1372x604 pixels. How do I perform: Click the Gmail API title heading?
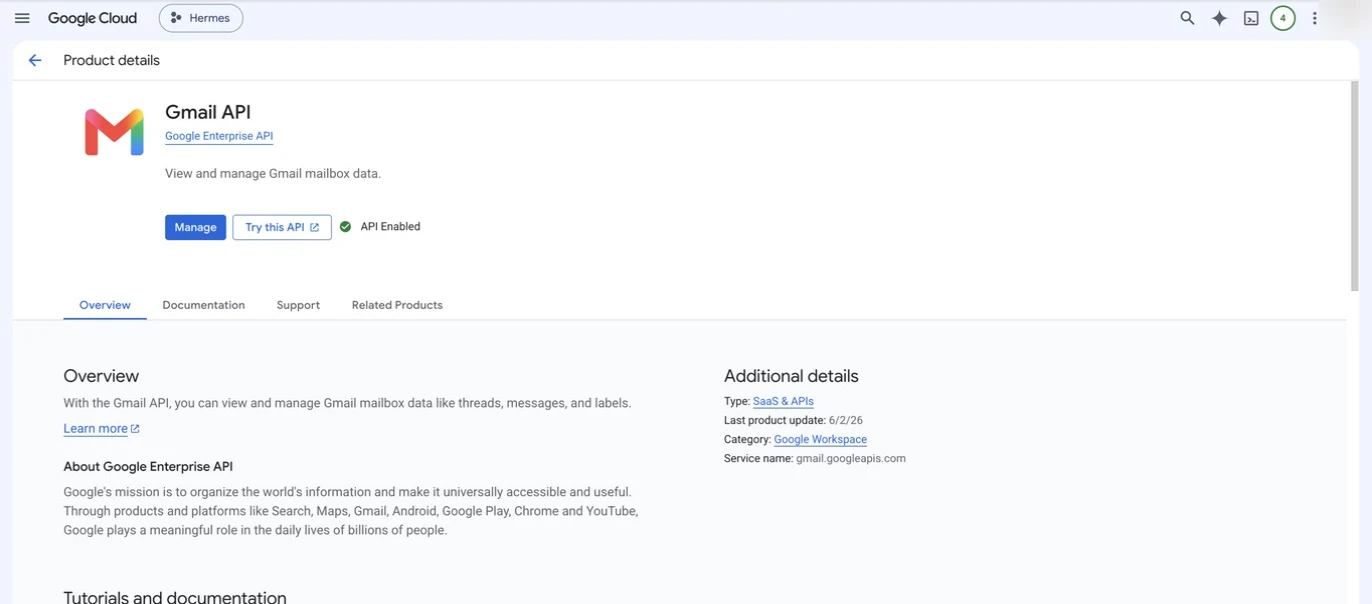(208, 112)
